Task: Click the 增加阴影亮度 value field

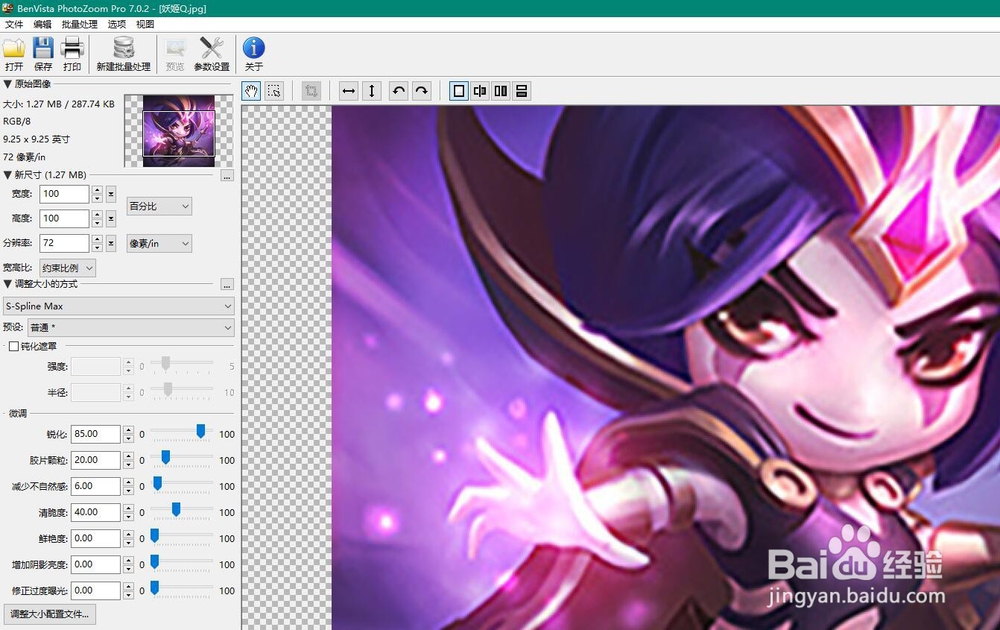Action: (95, 564)
